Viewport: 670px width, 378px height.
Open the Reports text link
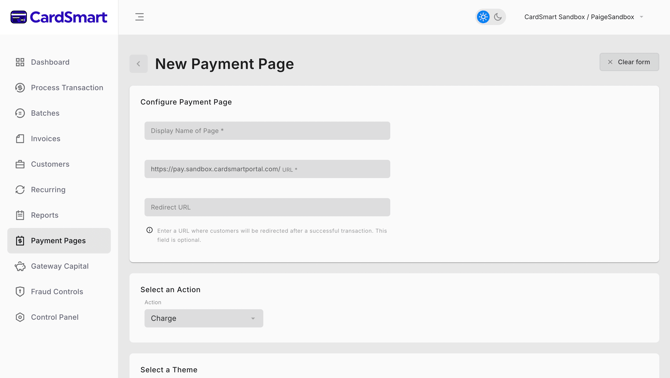click(44, 215)
